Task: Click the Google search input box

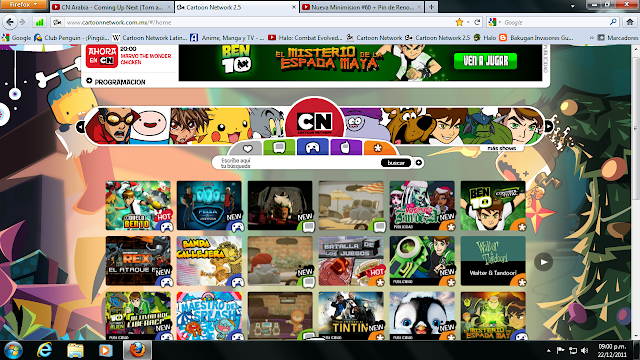Action: coord(556,22)
